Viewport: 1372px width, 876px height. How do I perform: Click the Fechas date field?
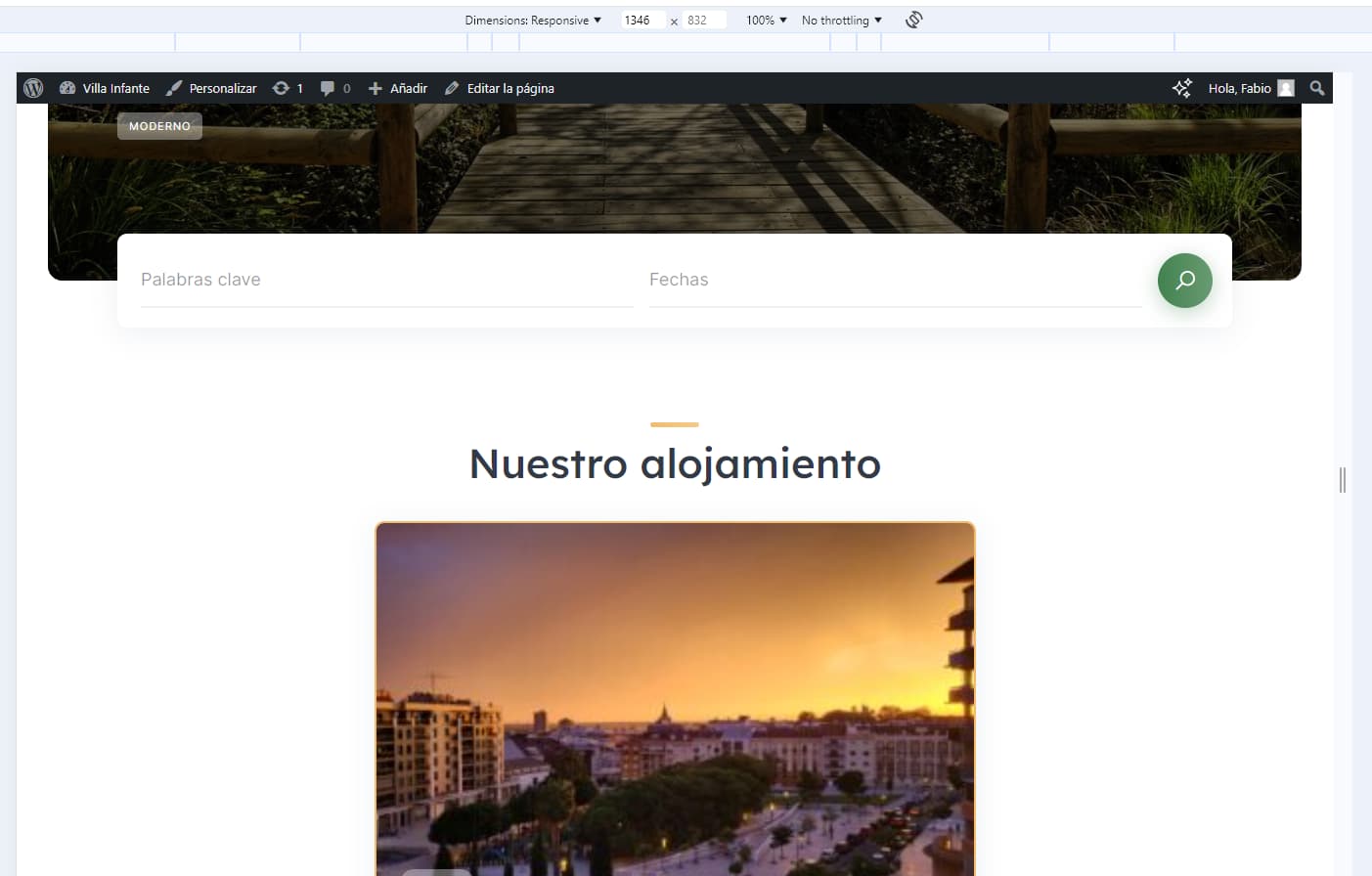pos(896,280)
